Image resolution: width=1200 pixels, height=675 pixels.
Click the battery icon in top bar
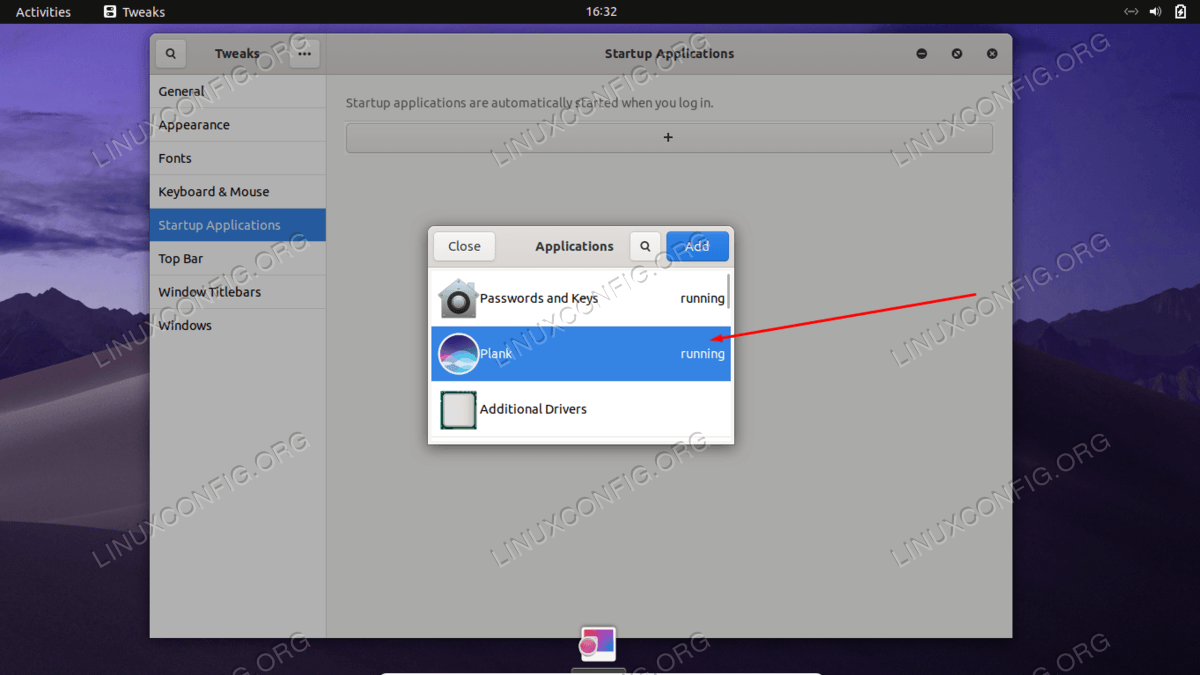[x=1180, y=12]
